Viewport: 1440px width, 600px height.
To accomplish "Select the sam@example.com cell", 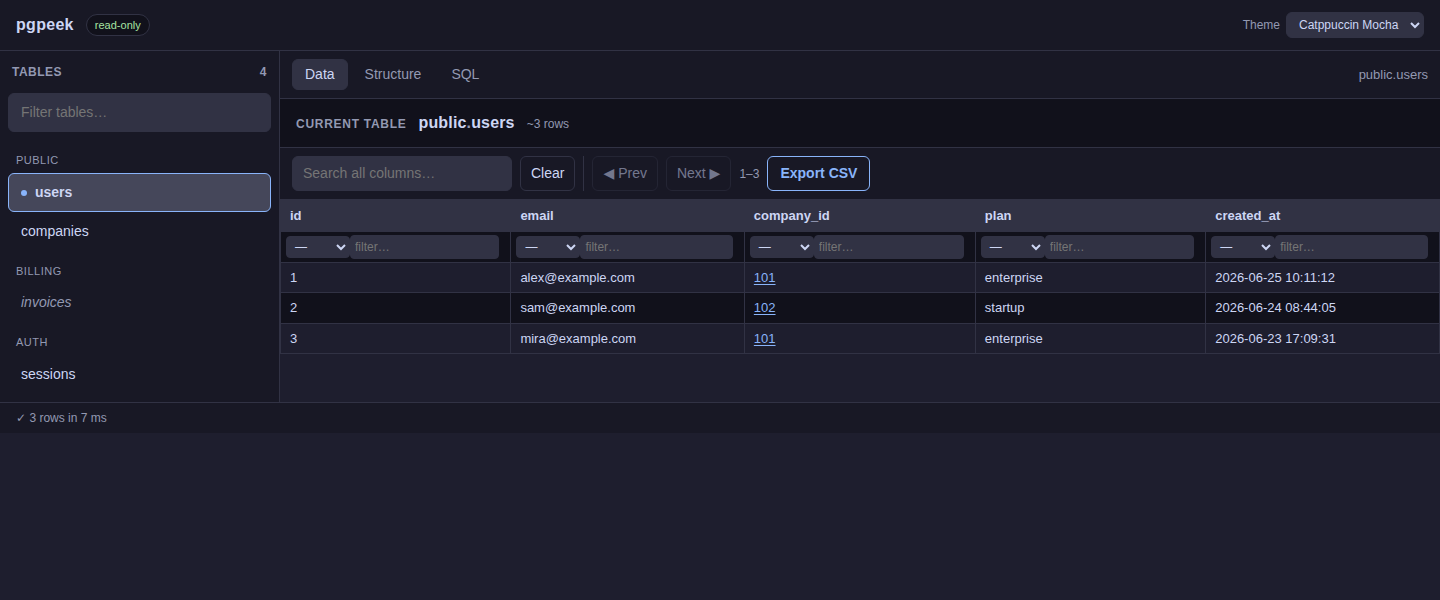I will point(627,307).
